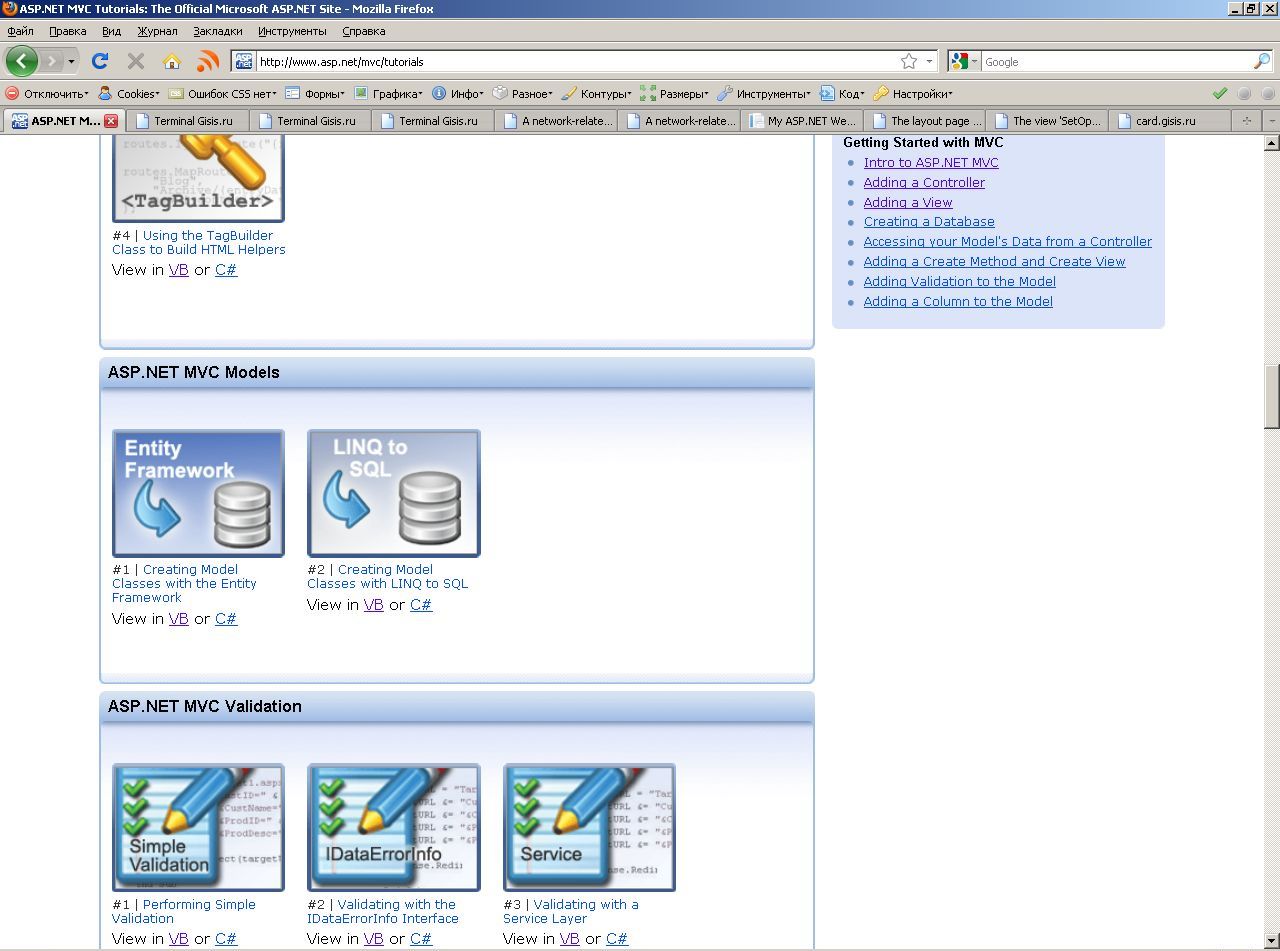Open Using the TagBuilder Class tutorial link

199,243
